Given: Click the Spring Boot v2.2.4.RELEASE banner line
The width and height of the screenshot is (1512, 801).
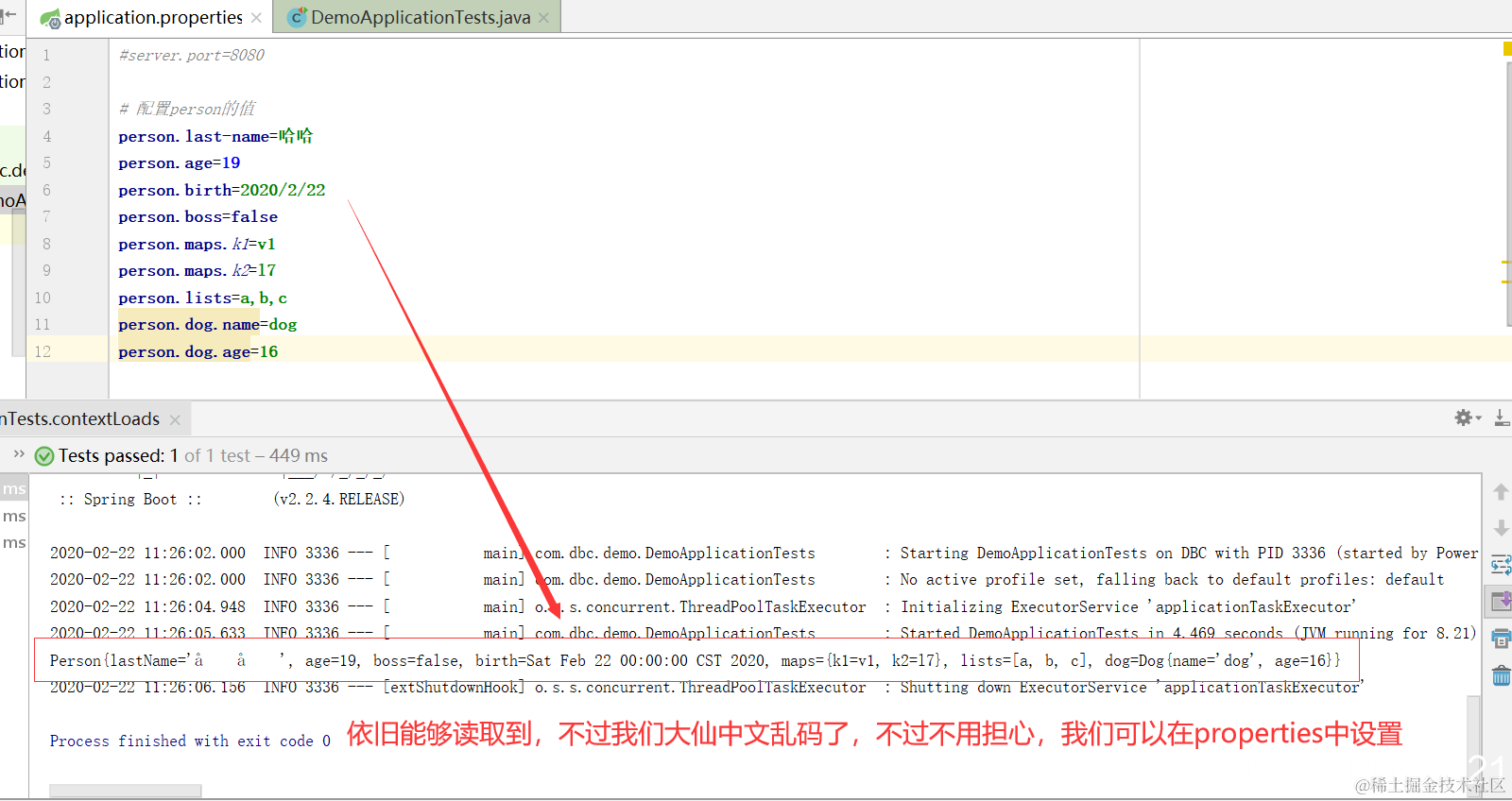Looking at the screenshot, I should tap(232, 499).
